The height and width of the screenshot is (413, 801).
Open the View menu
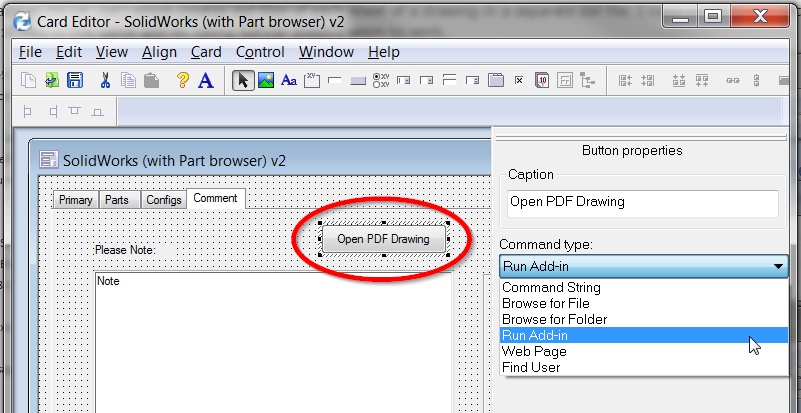111,52
